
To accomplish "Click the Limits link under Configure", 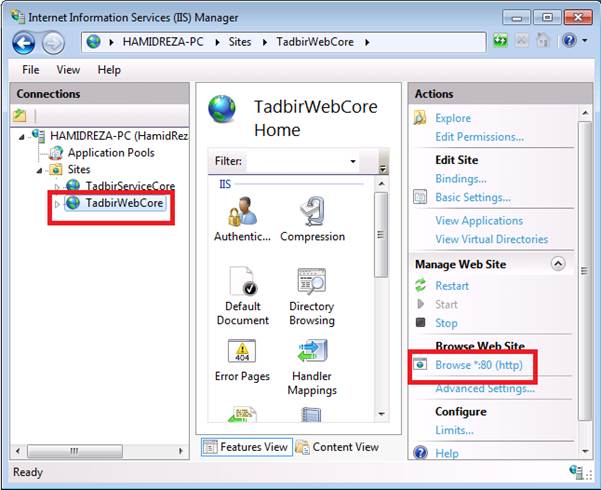I will pyautogui.click(x=455, y=430).
